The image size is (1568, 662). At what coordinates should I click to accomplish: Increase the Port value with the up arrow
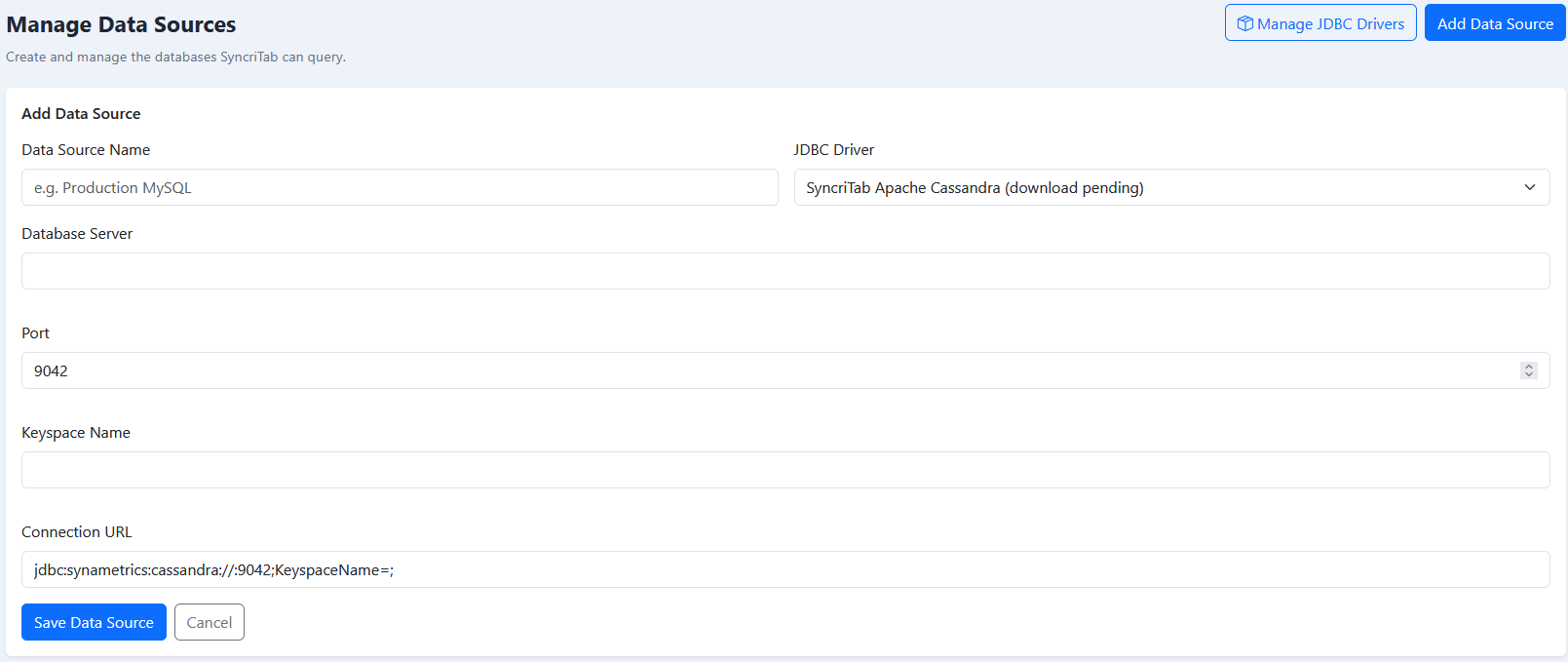(1529, 367)
